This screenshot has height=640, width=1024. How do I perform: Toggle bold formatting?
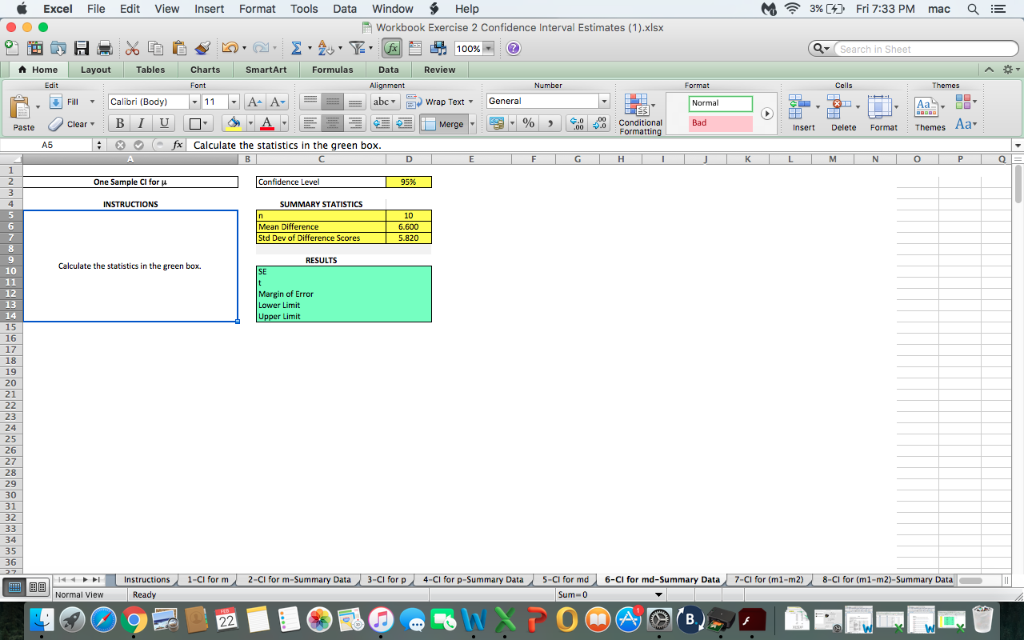coord(118,123)
